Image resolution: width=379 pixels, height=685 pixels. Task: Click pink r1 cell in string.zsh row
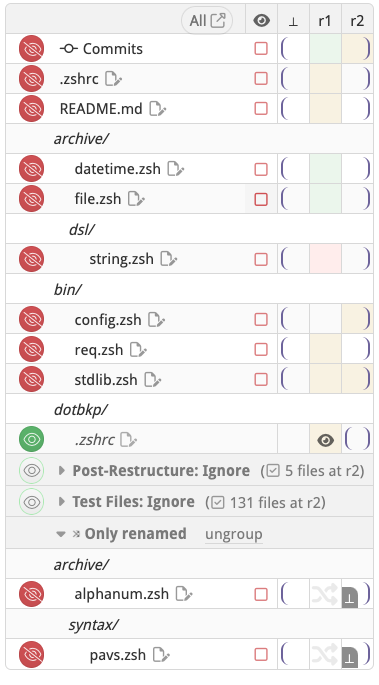[x=325, y=259]
